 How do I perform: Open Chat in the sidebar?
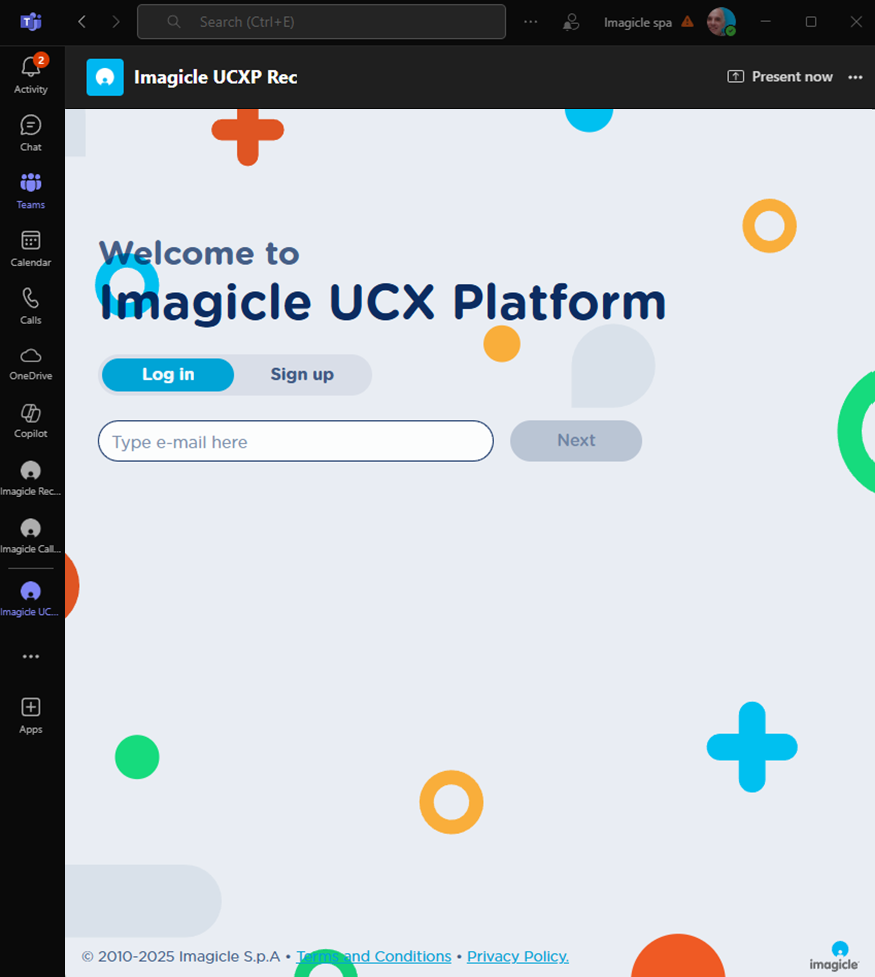[x=31, y=132]
